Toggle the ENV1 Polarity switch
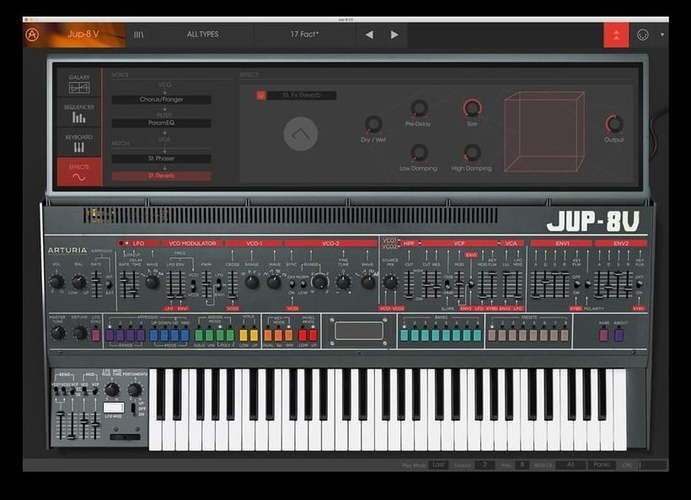The height and width of the screenshot is (500, 691). pos(587,285)
